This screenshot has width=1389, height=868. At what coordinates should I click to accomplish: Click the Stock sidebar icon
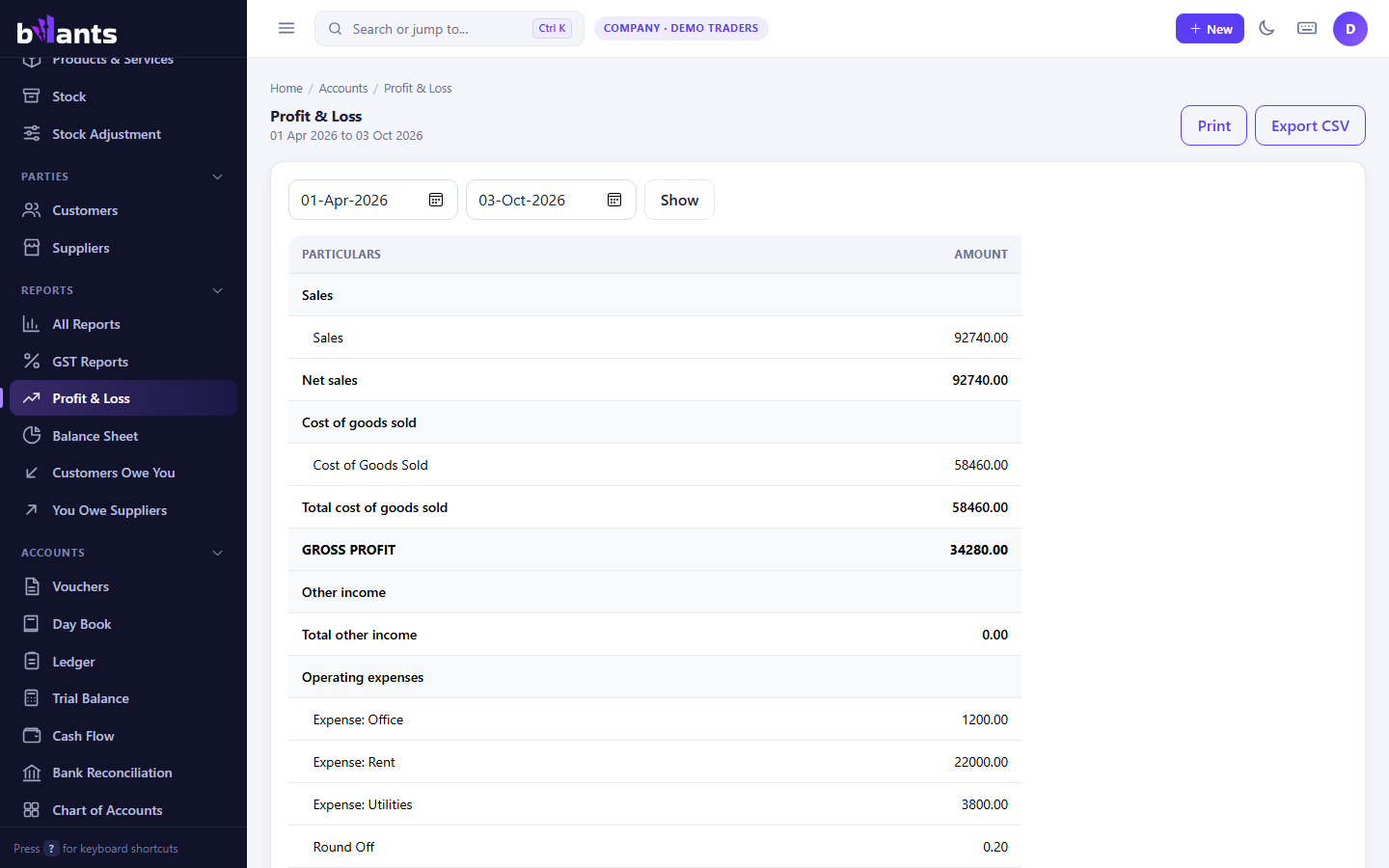click(32, 96)
